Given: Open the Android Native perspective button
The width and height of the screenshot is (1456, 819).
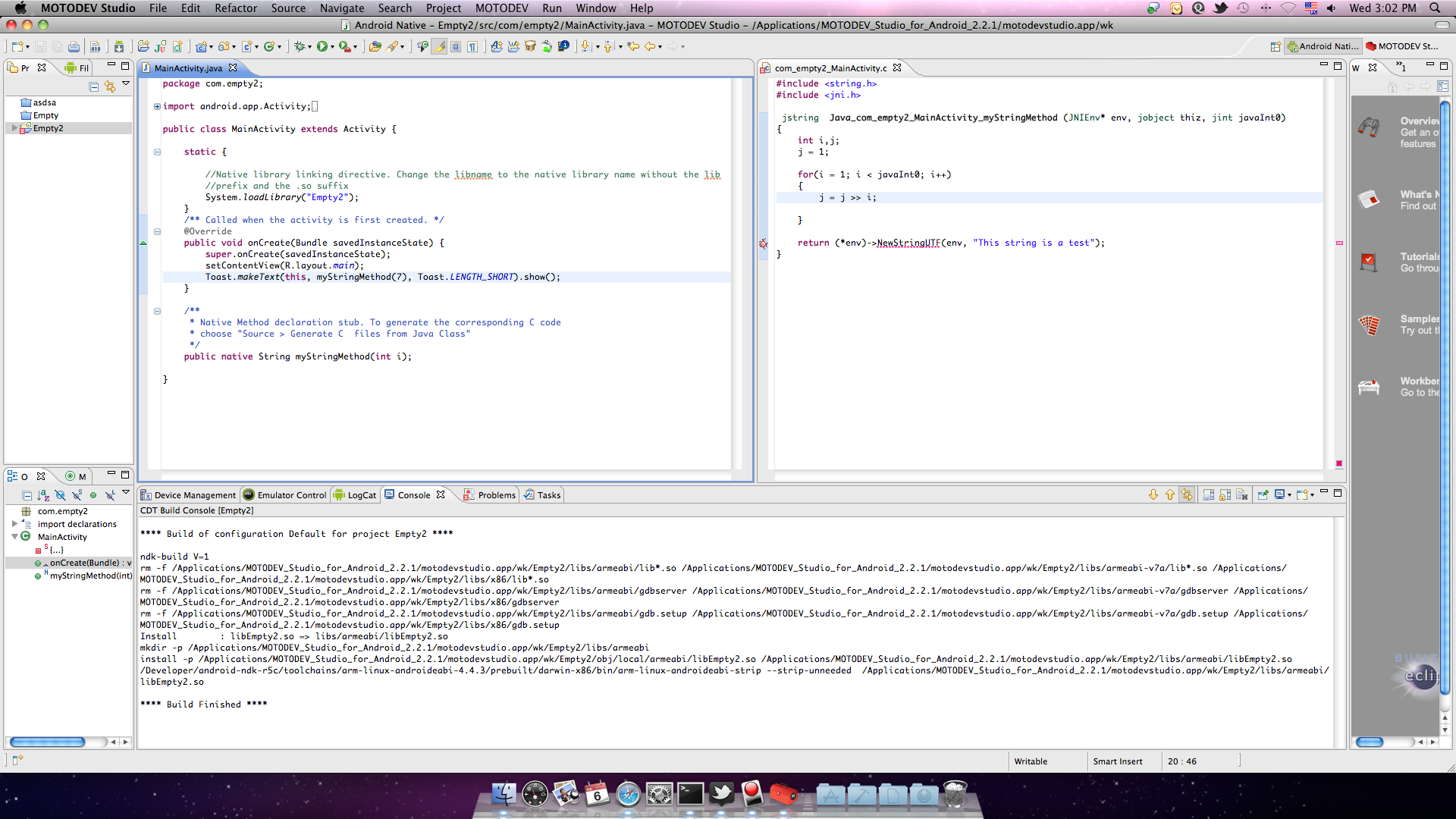Looking at the screenshot, I should click(1323, 46).
